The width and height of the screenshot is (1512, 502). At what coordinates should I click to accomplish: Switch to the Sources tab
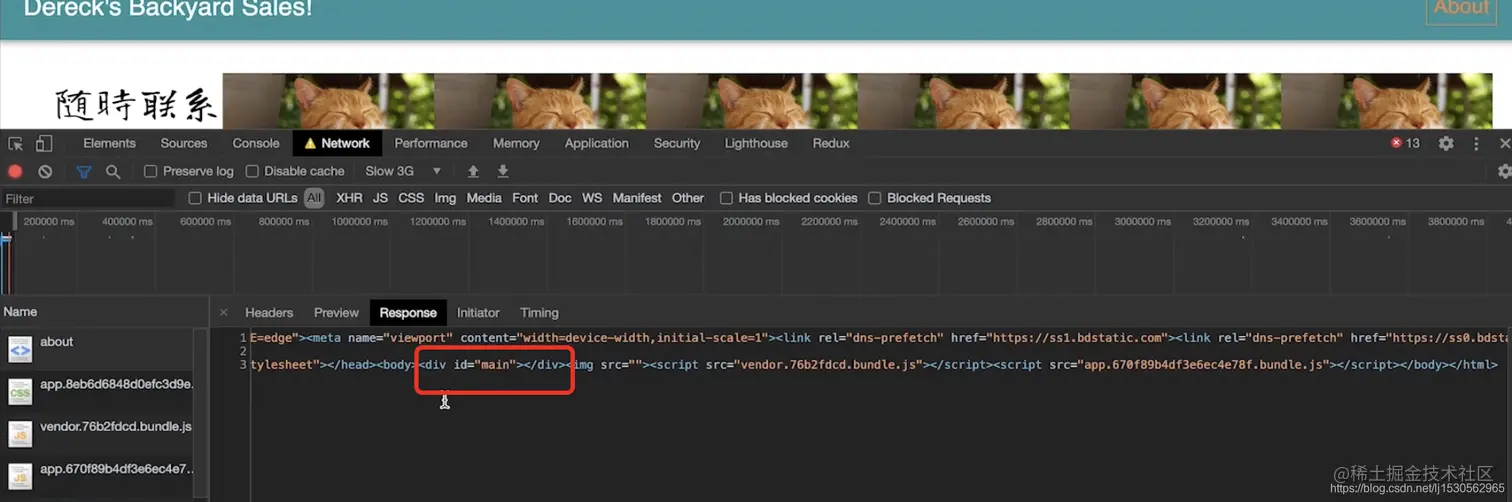click(x=184, y=144)
